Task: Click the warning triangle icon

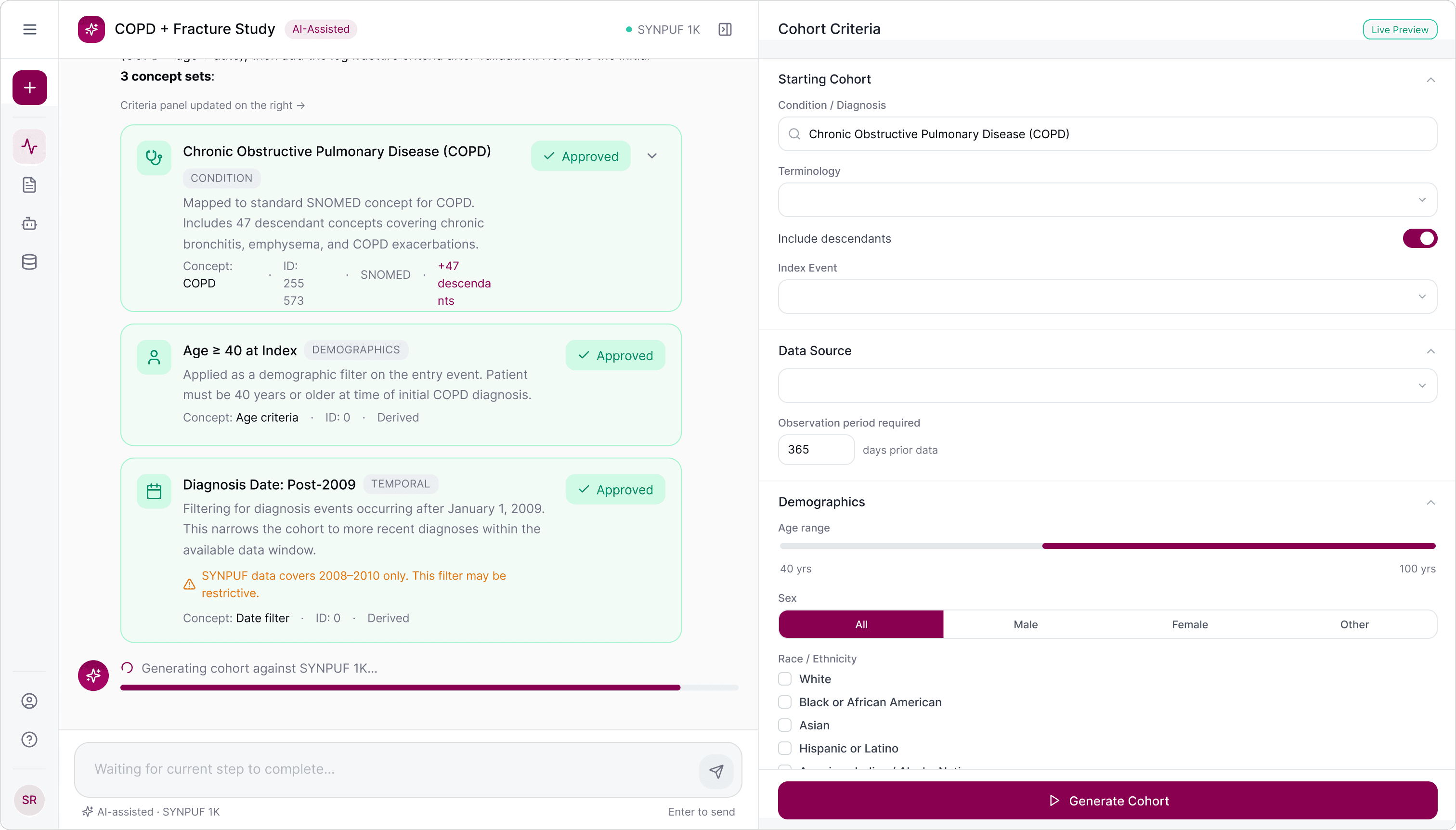Action: (190, 584)
